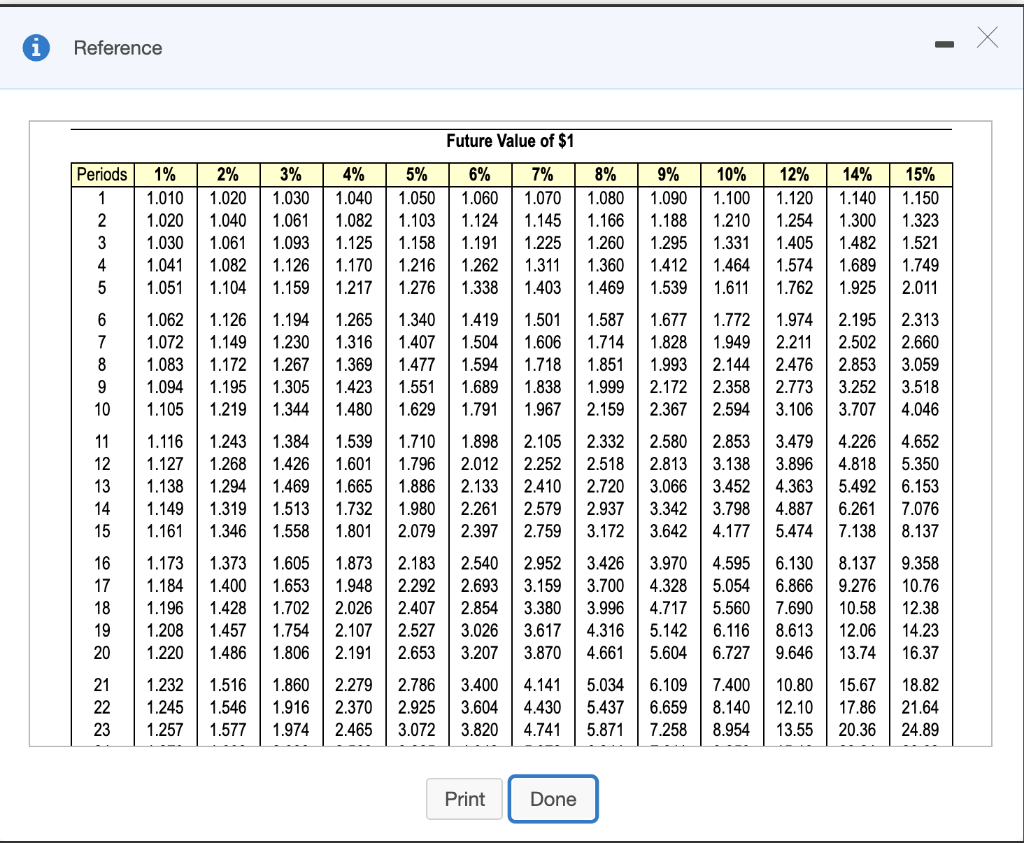Select the 10% column header
The image size is (1024, 843).
(731, 174)
